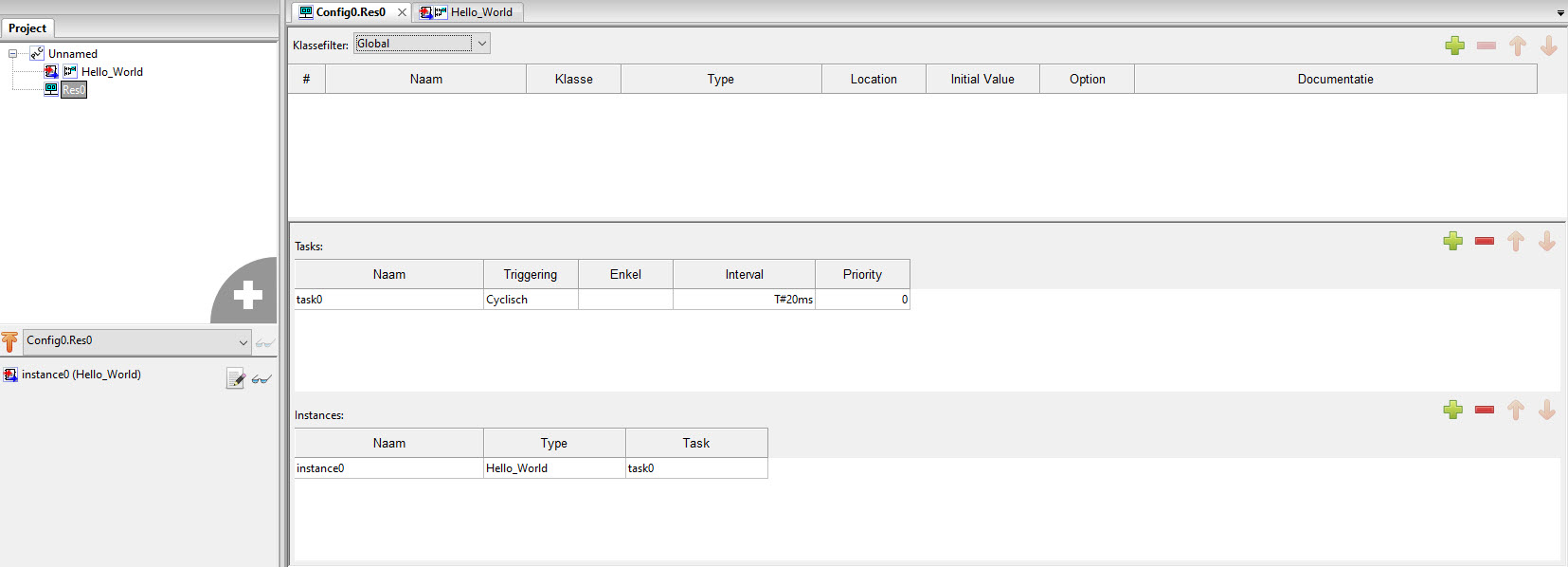Click the Documentatie column header

(x=1336, y=79)
